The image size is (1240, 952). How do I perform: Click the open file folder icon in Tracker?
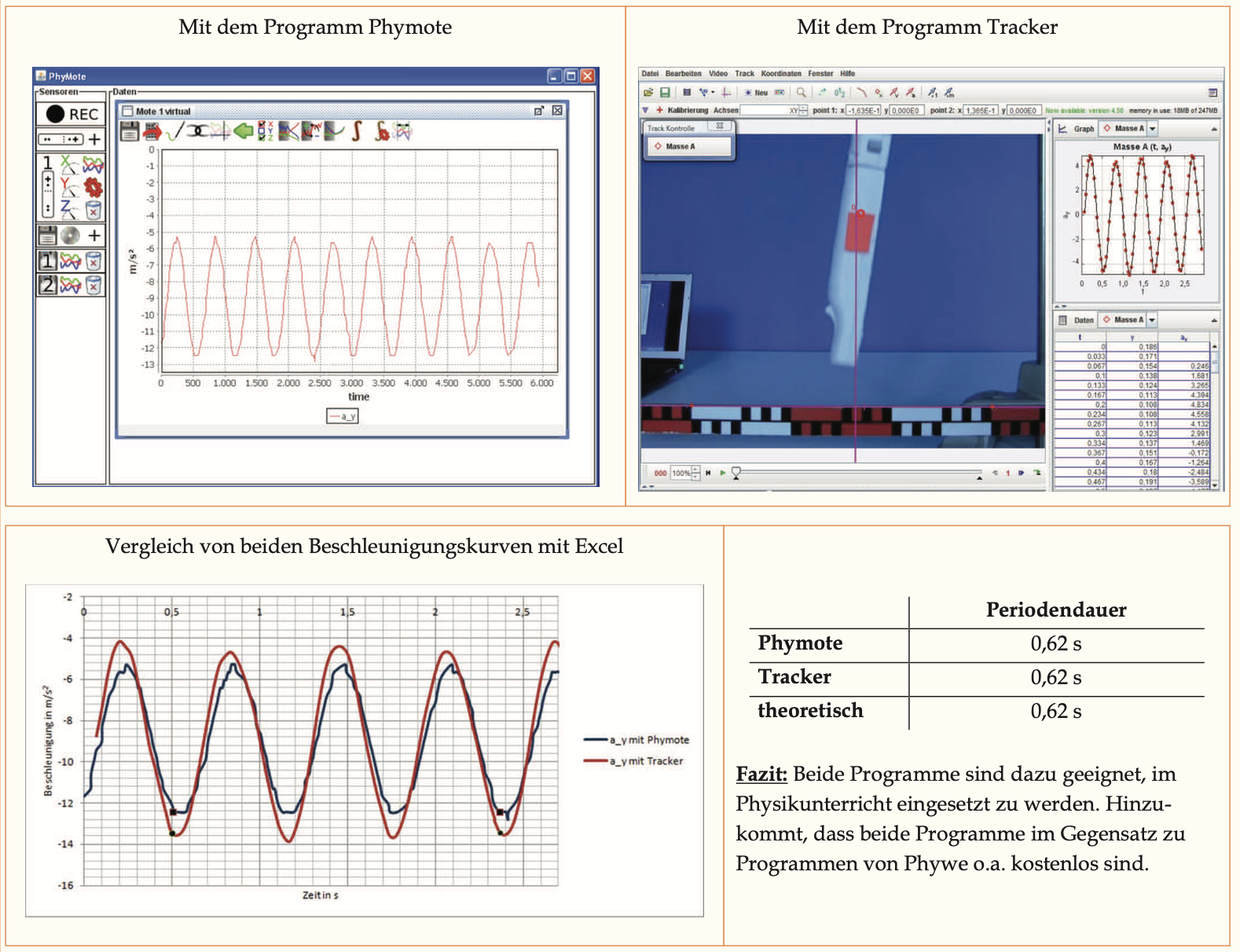tap(648, 93)
